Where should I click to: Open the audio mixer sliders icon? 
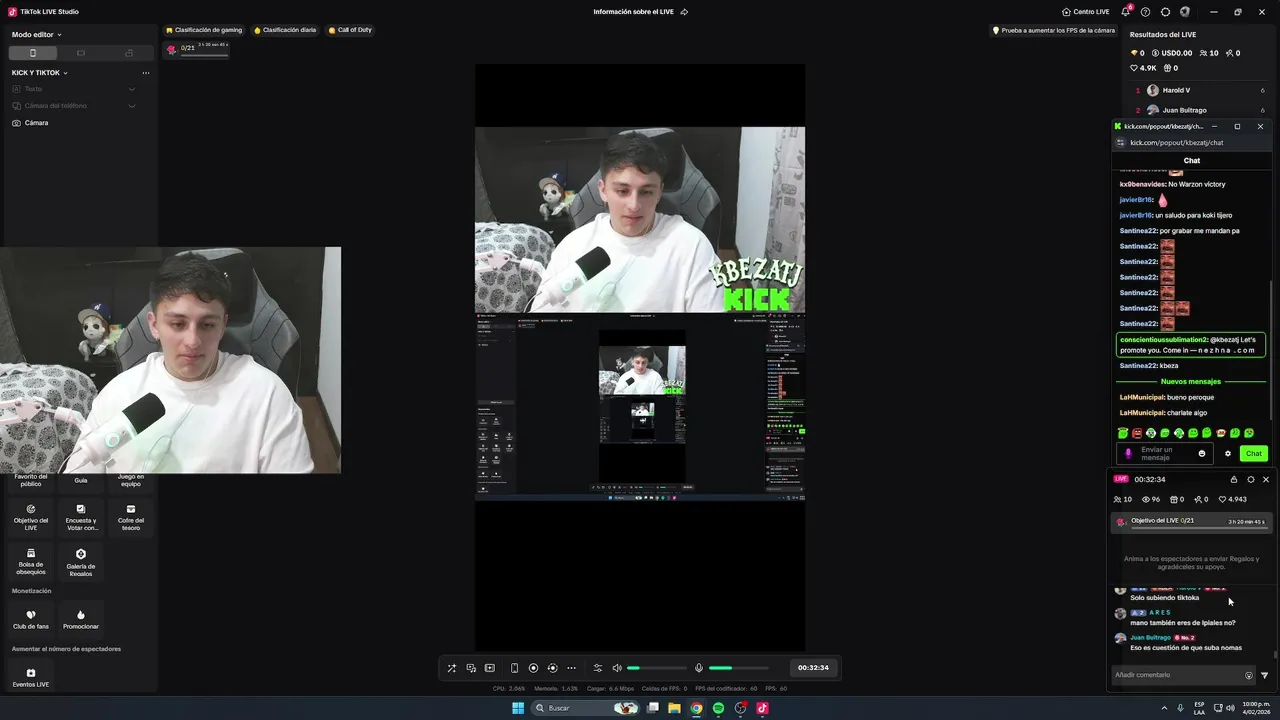click(598, 668)
